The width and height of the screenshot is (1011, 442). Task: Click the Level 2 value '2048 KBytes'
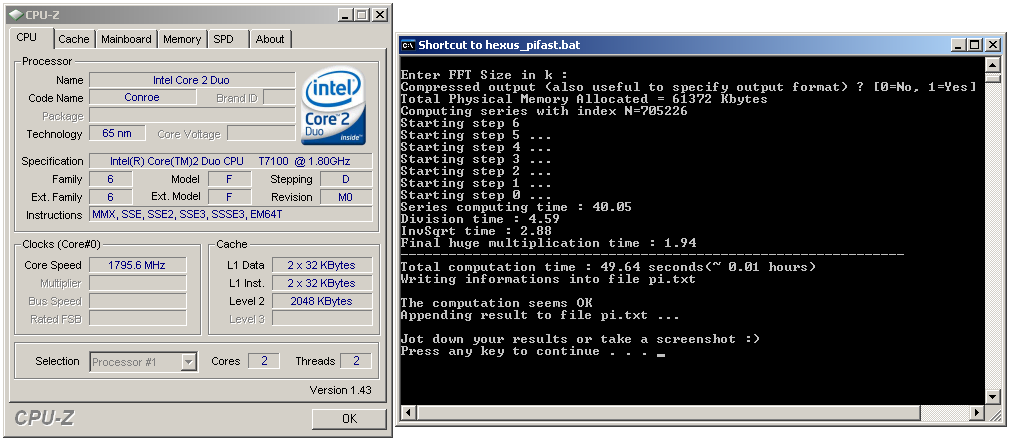322,301
